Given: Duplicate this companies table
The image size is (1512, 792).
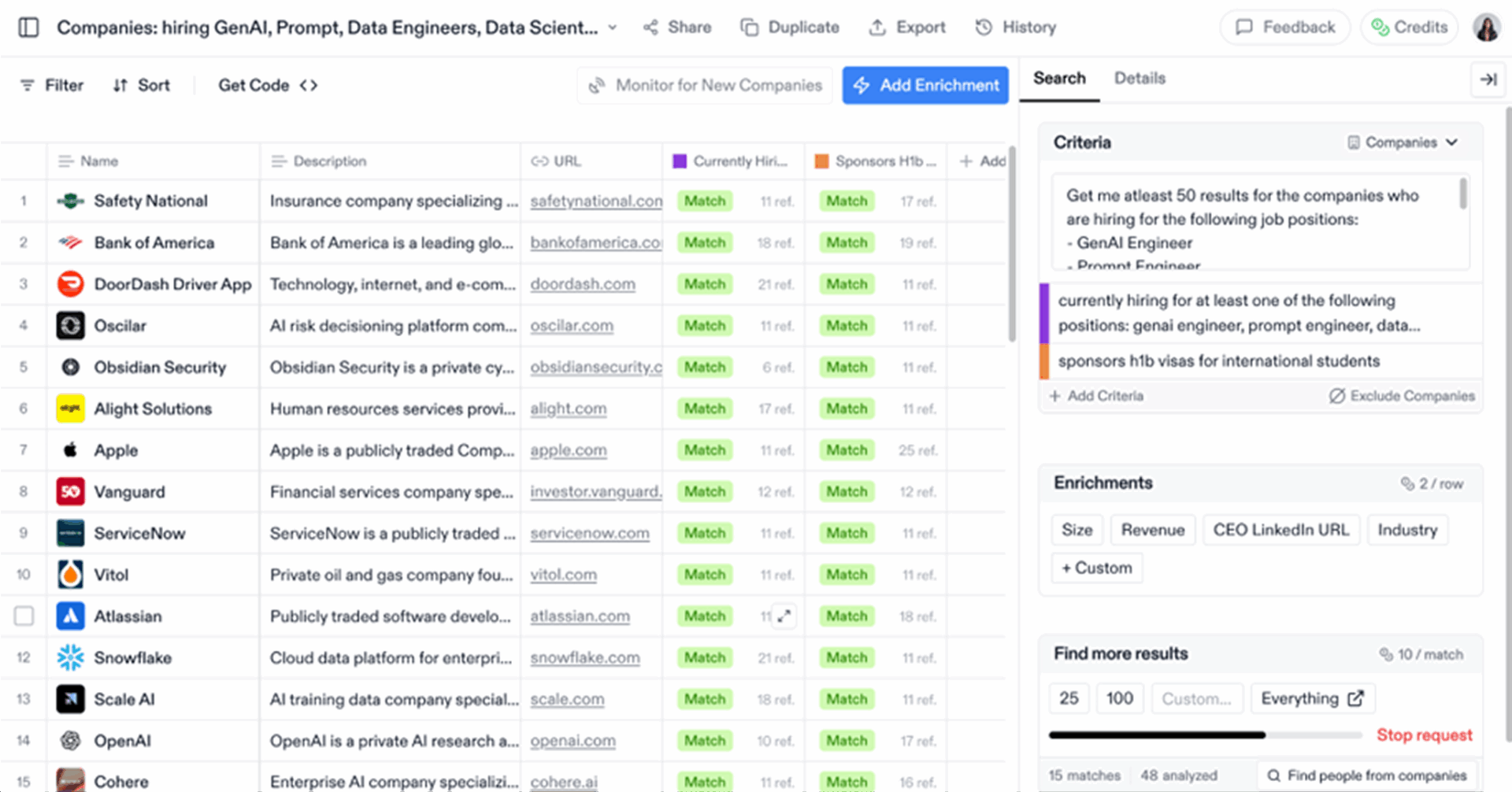Looking at the screenshot, I should point(790,28).
